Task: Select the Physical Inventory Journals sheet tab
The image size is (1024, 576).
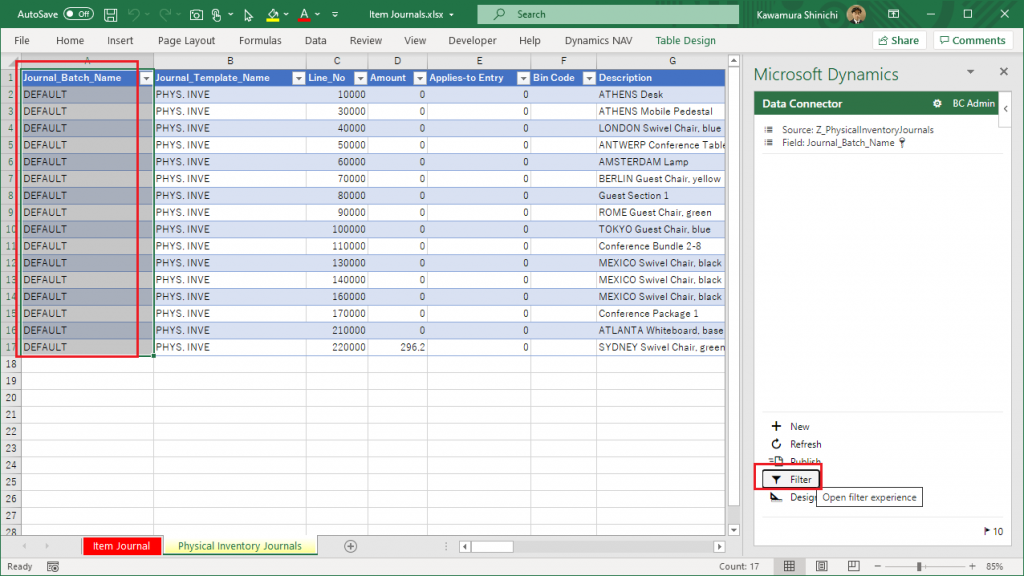Action: (x=240, y=546)
